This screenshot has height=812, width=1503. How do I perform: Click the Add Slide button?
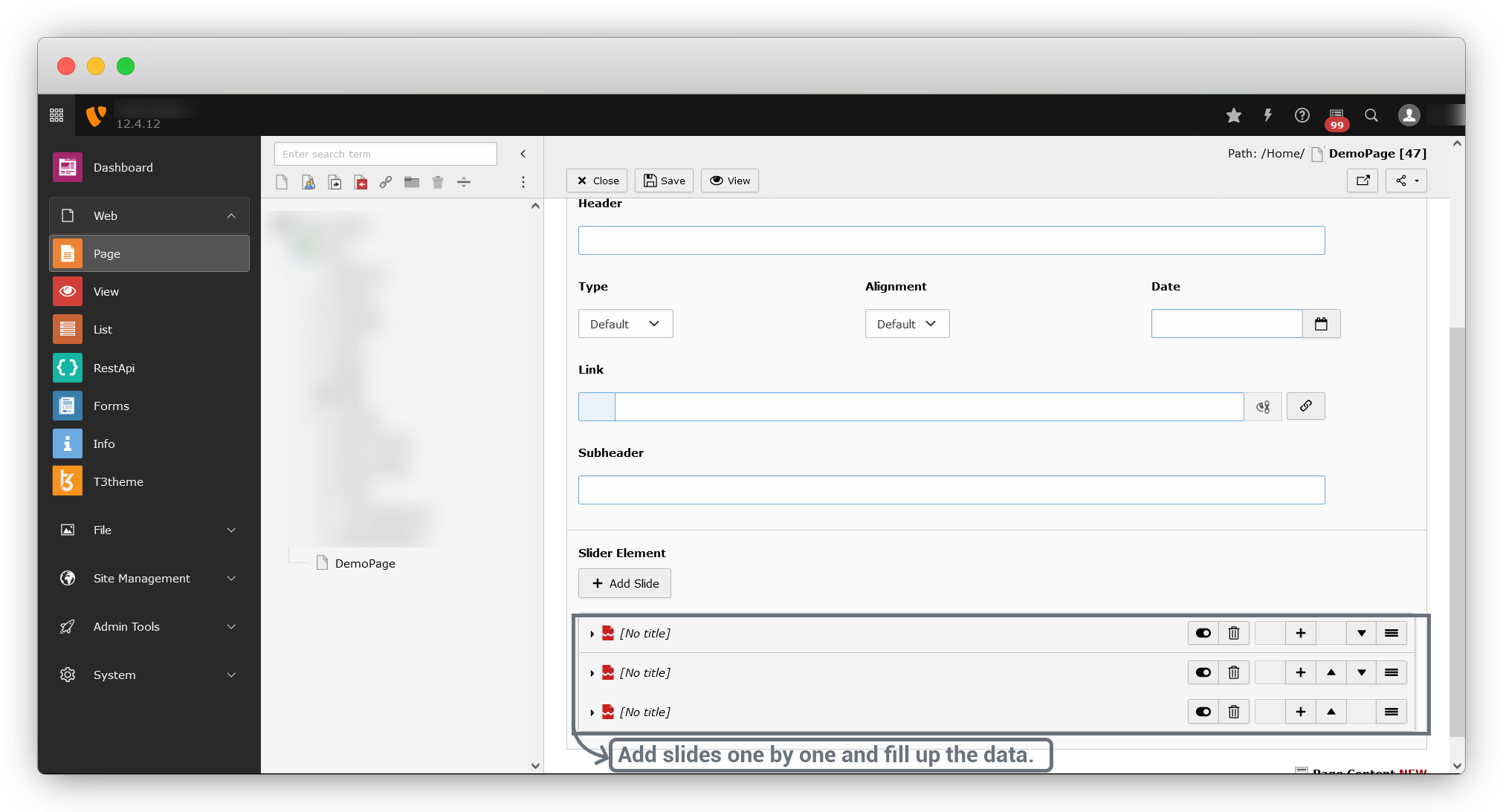(x=624, y=583)
